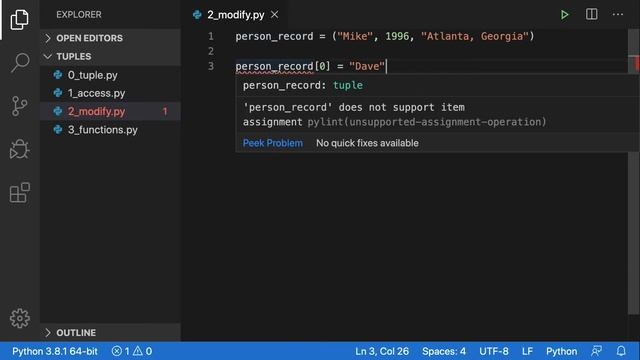640x360 pixels.
Task: Switch to the 2_modify.py editor tab
Action: [235, 15]
